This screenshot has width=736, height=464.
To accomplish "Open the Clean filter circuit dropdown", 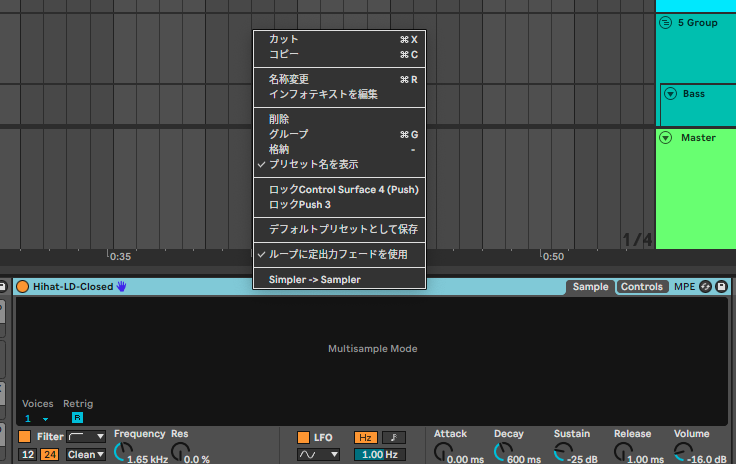I will (x=86, y=455).
